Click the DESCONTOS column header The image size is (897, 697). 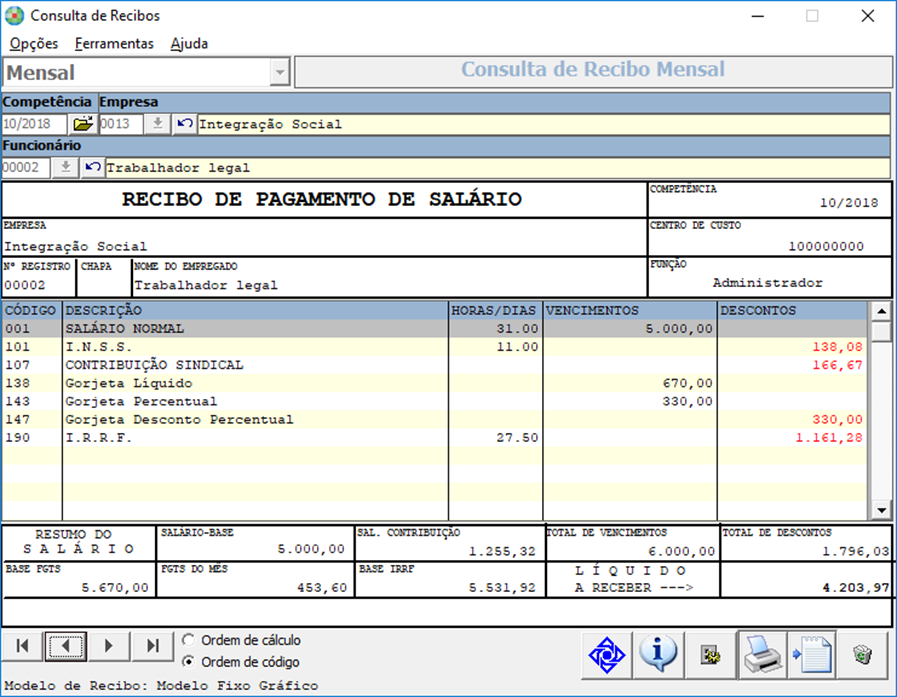coord(792,310)
